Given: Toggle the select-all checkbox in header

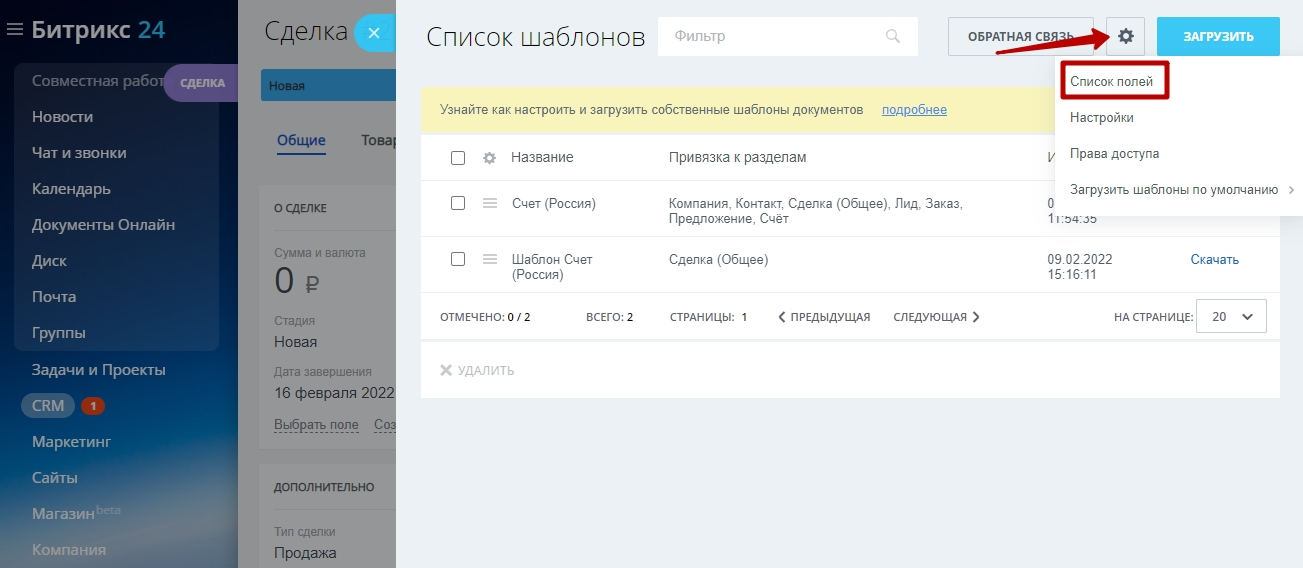Looking at the screenshot, I should pos(458,158).
